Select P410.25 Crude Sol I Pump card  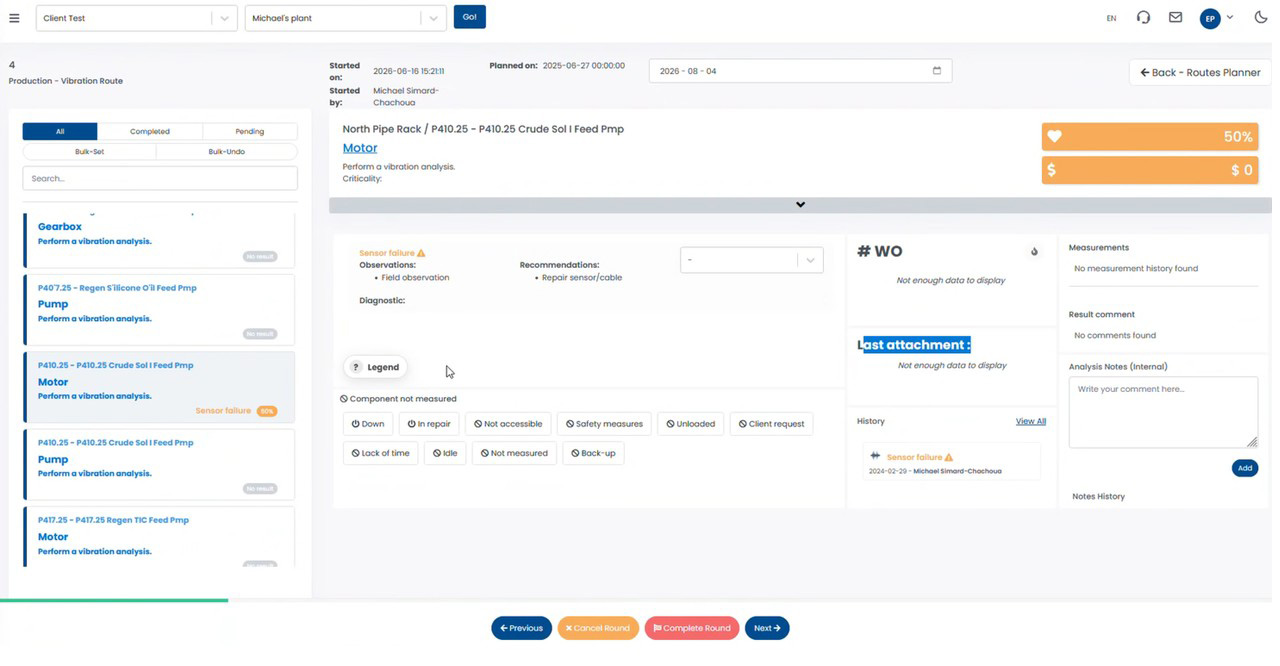pyautogui.click(x=159, y=465)
